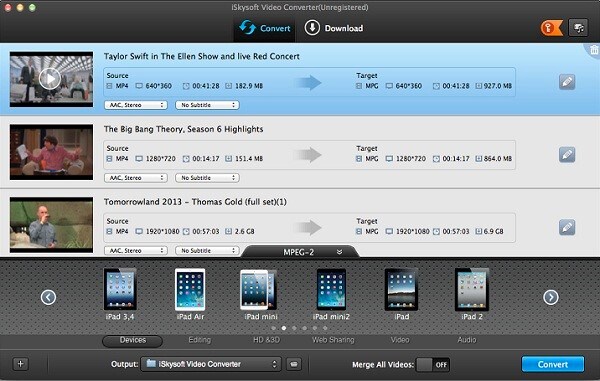The image size is (600, 381).
Task: Go to next device page arrow
Action: point(551,297)
